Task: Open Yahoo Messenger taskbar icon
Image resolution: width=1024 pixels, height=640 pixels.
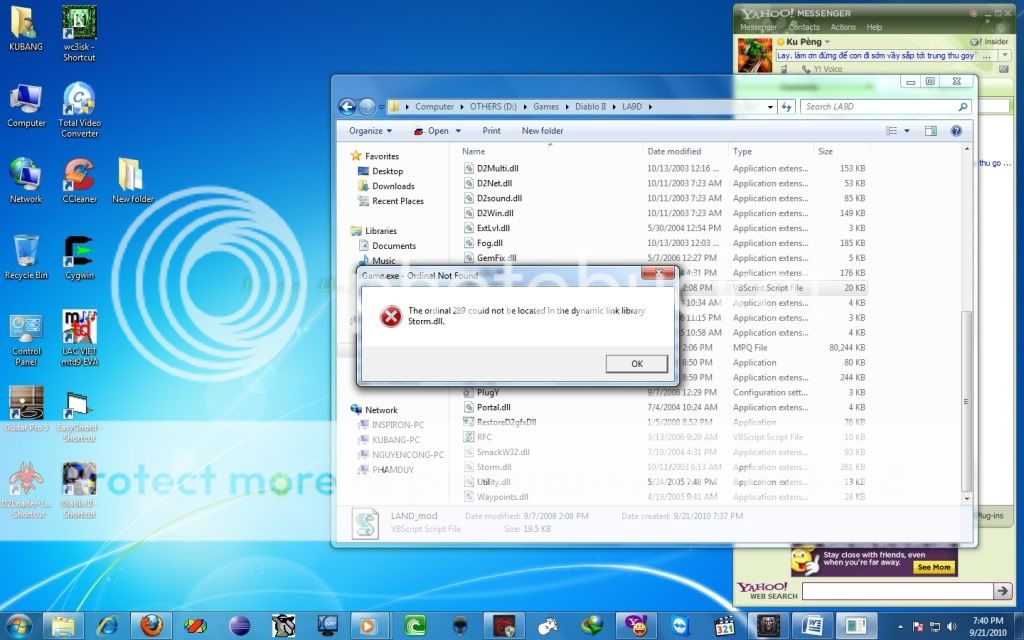Action: click(x=635, y=626)
